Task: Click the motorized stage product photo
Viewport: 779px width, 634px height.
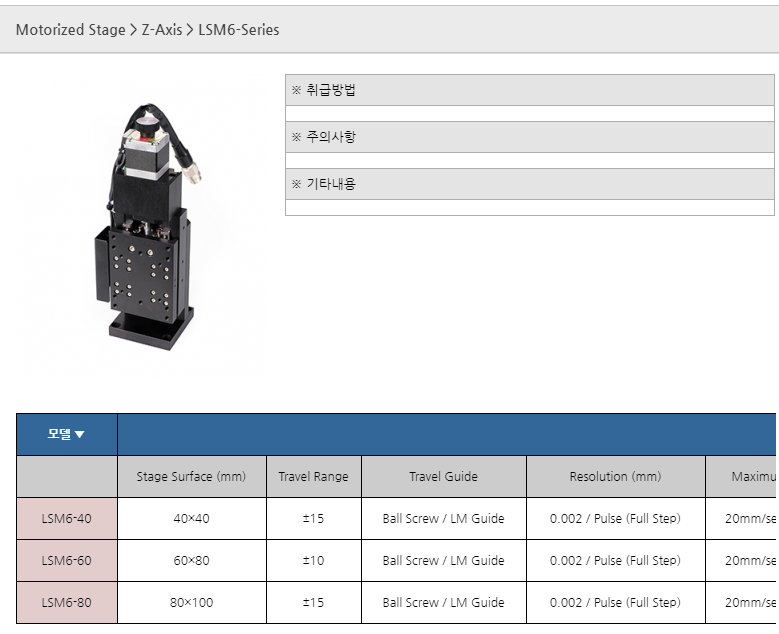Action: (142, 228)
